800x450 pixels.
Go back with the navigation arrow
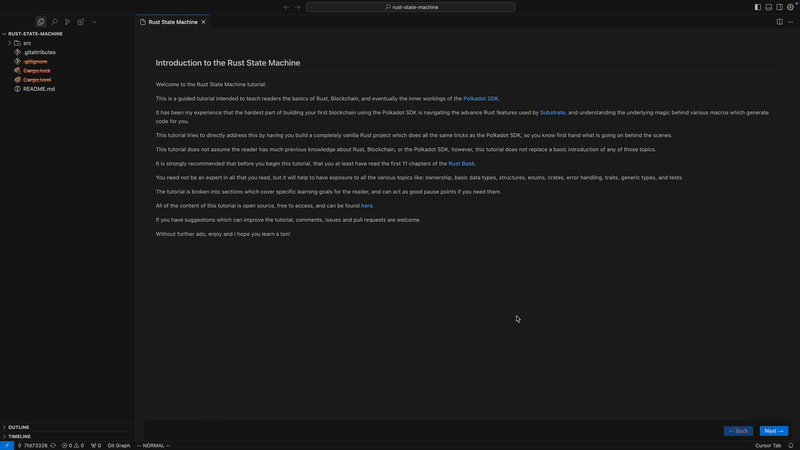coord(286,7)
